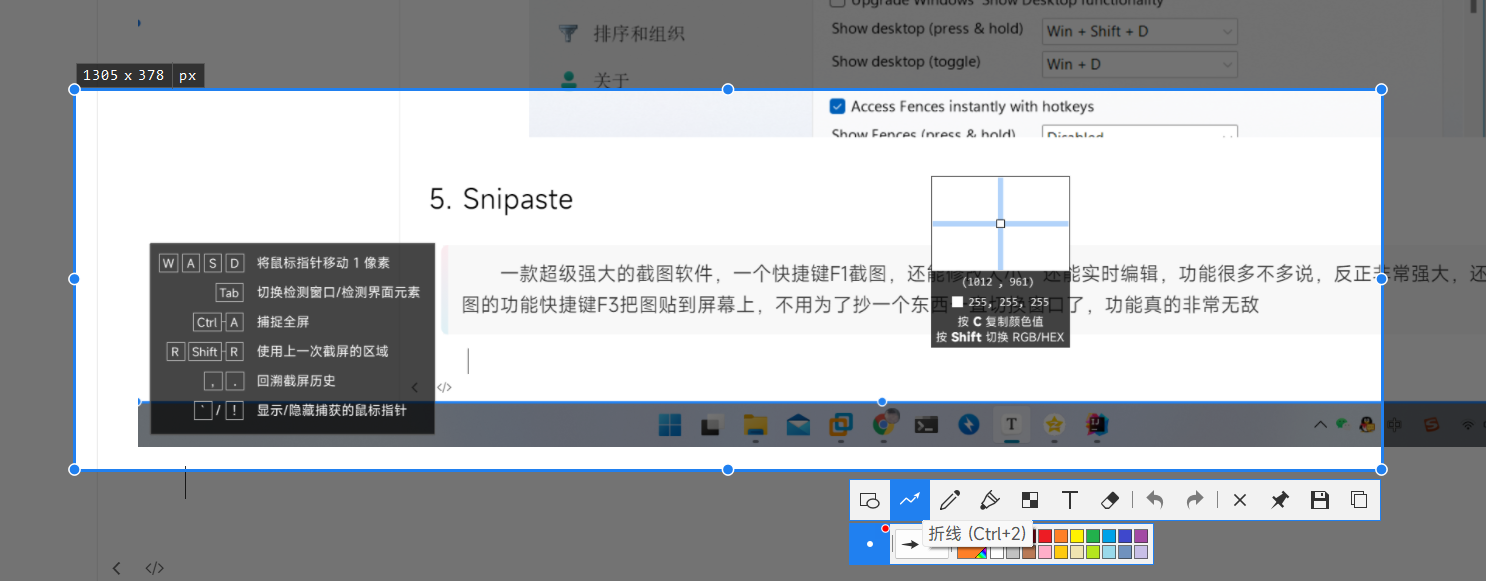Screen dimensions: 1486x581
Task: Choose the arrow line style box
Action: pyautogui.click(x=912, y=545)
